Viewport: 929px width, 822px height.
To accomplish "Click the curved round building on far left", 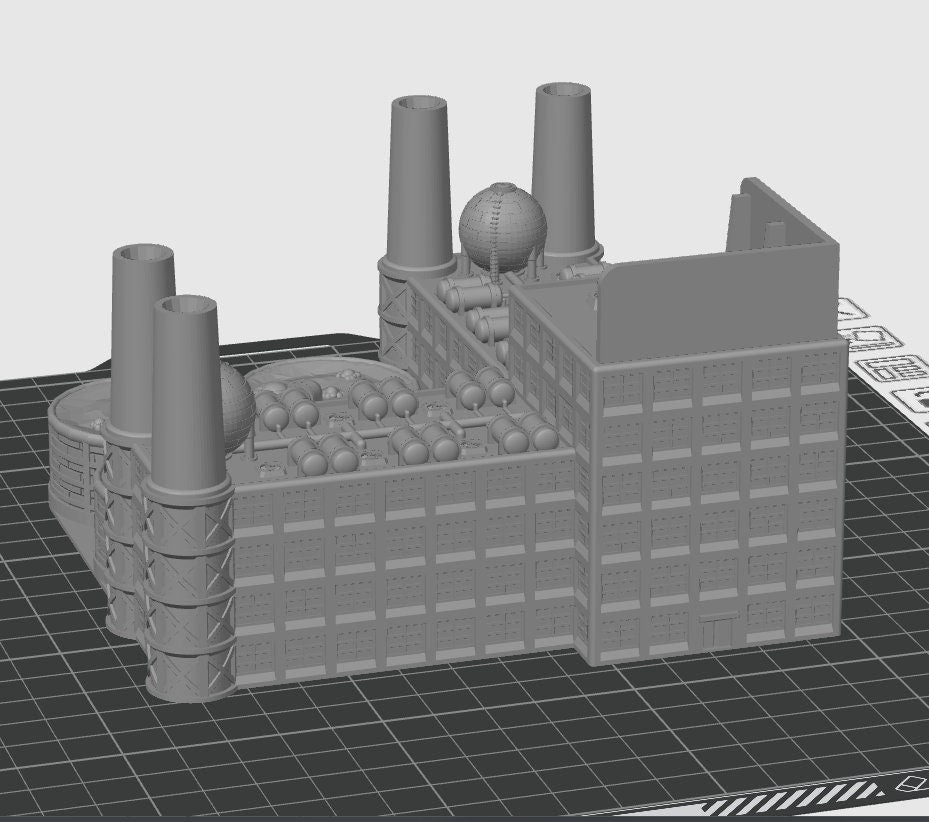I will coord(75,460).
